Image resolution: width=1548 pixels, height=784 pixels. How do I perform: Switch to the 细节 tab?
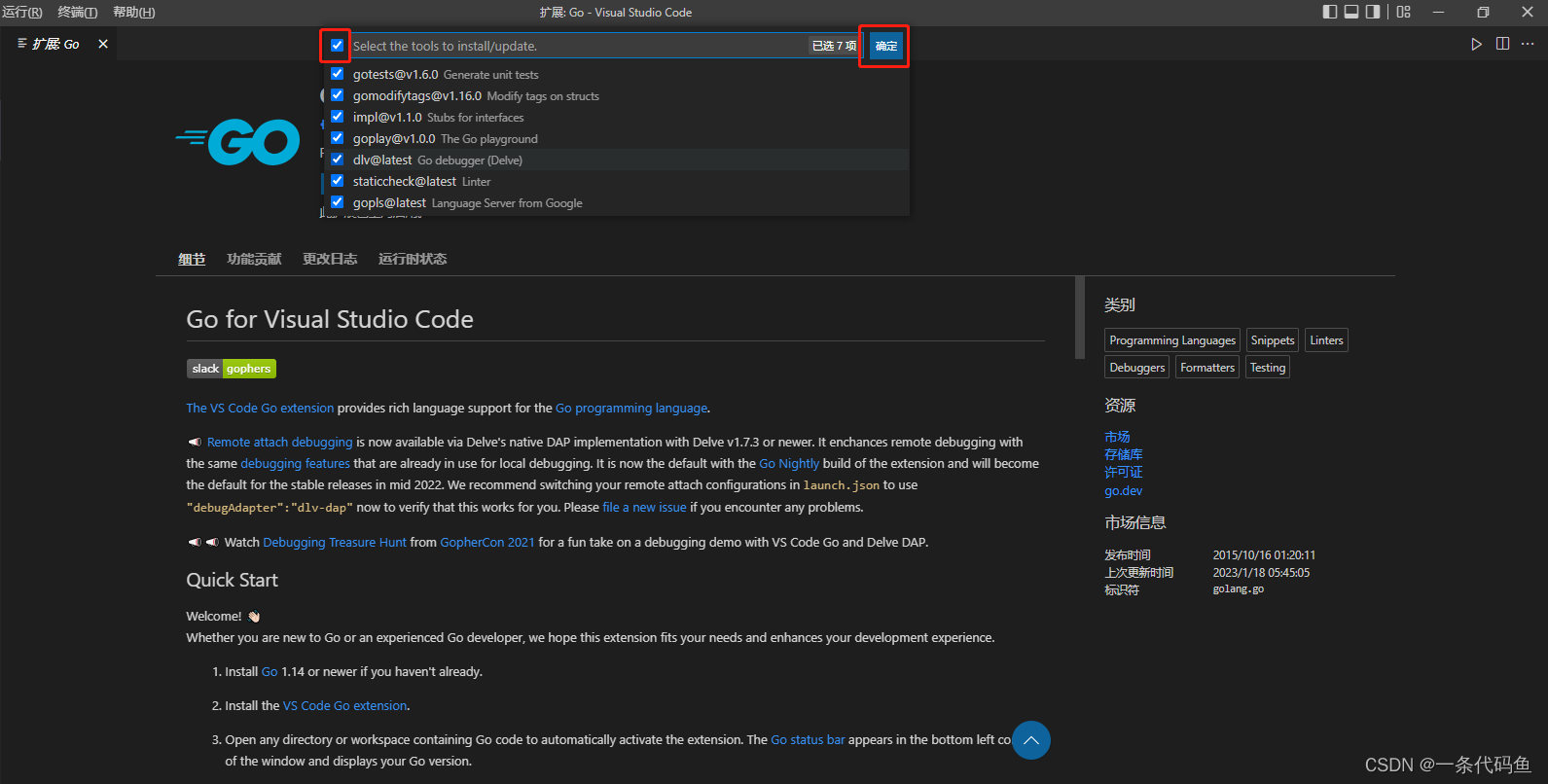(192, 259)
